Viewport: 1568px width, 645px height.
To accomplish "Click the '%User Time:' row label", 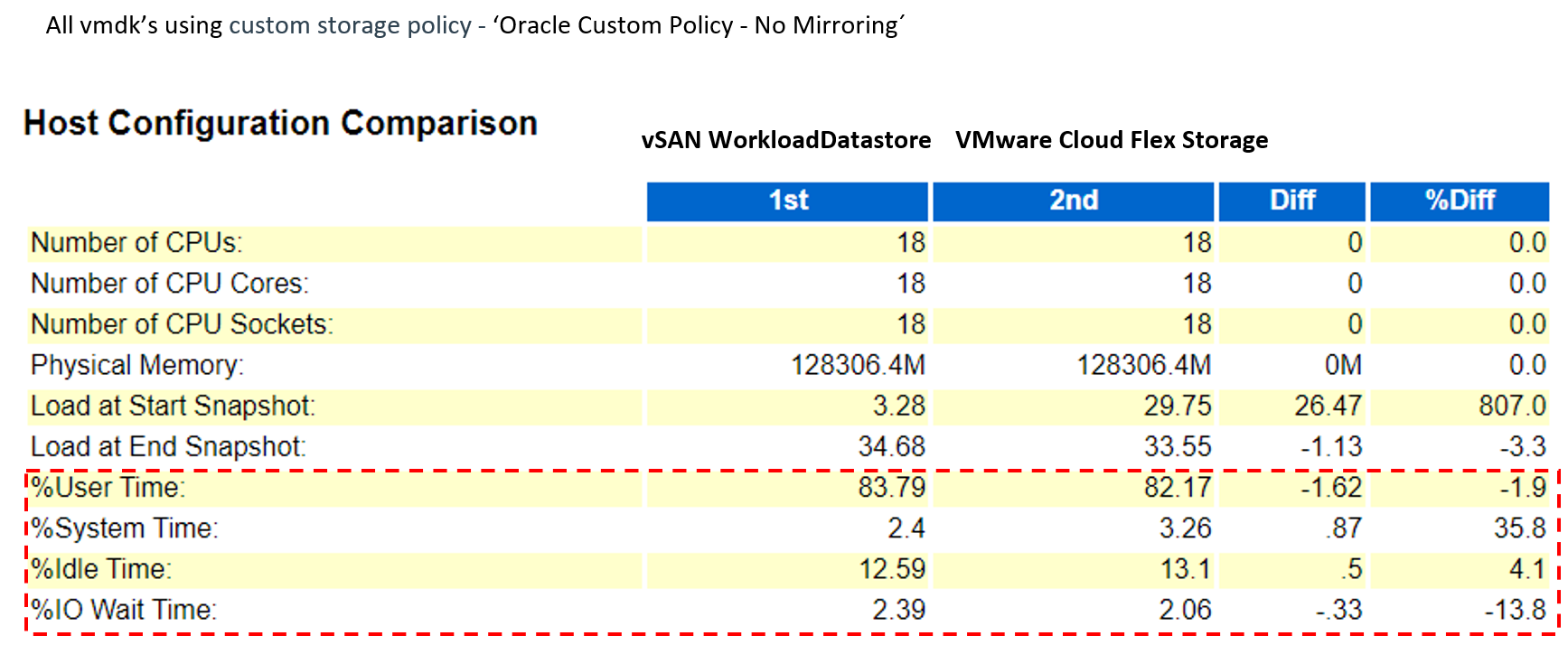I will point(108,488).
